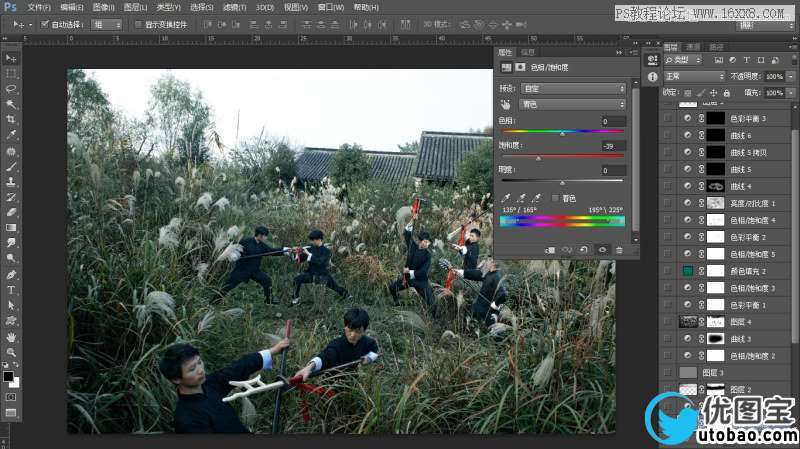The width and height of the screenshot is (800, 449).
Task: Click the first eyedropper in Hue/Saturation panel
Action: pyautogui.click(x=506, y=198)
